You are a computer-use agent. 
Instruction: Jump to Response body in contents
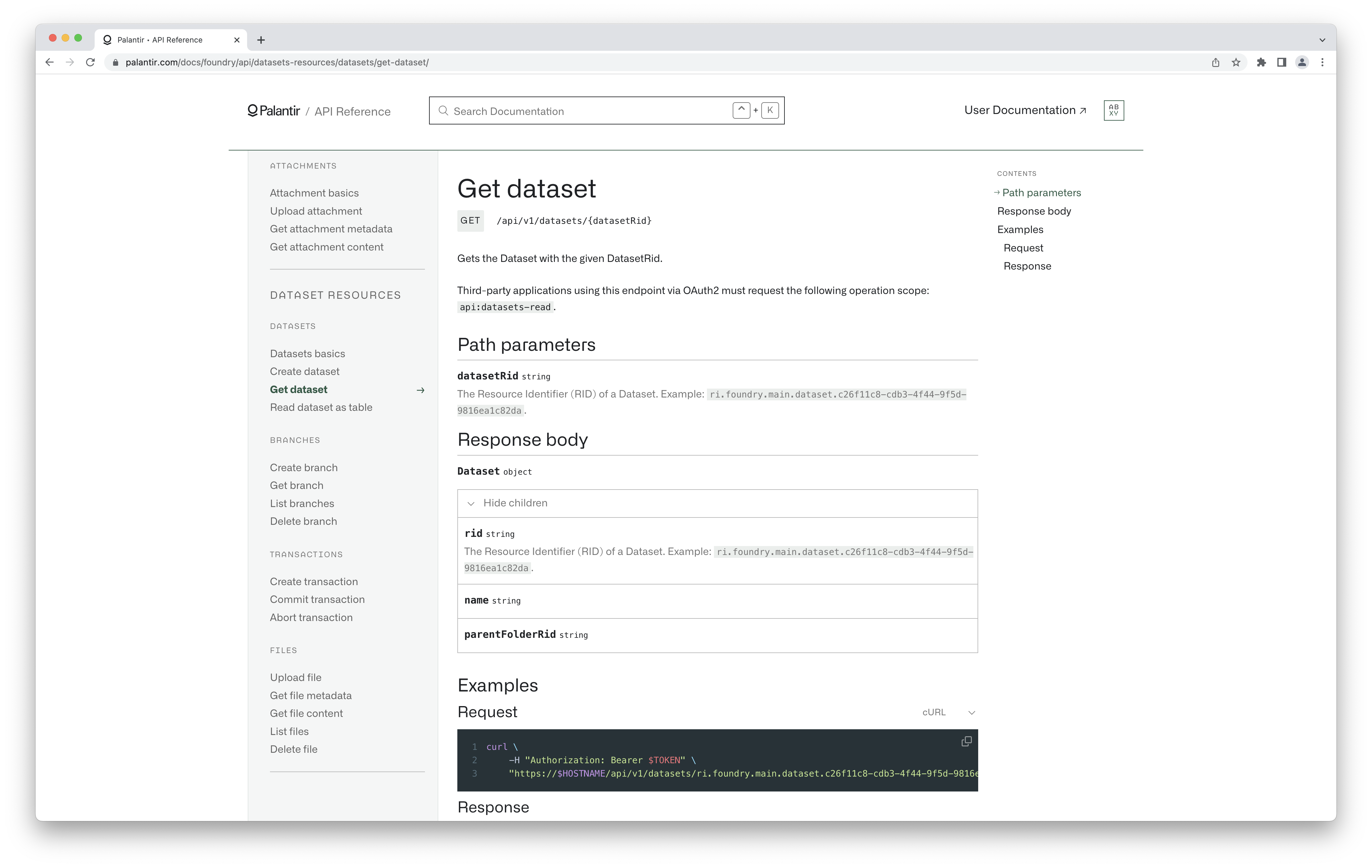click(1033, 211)
